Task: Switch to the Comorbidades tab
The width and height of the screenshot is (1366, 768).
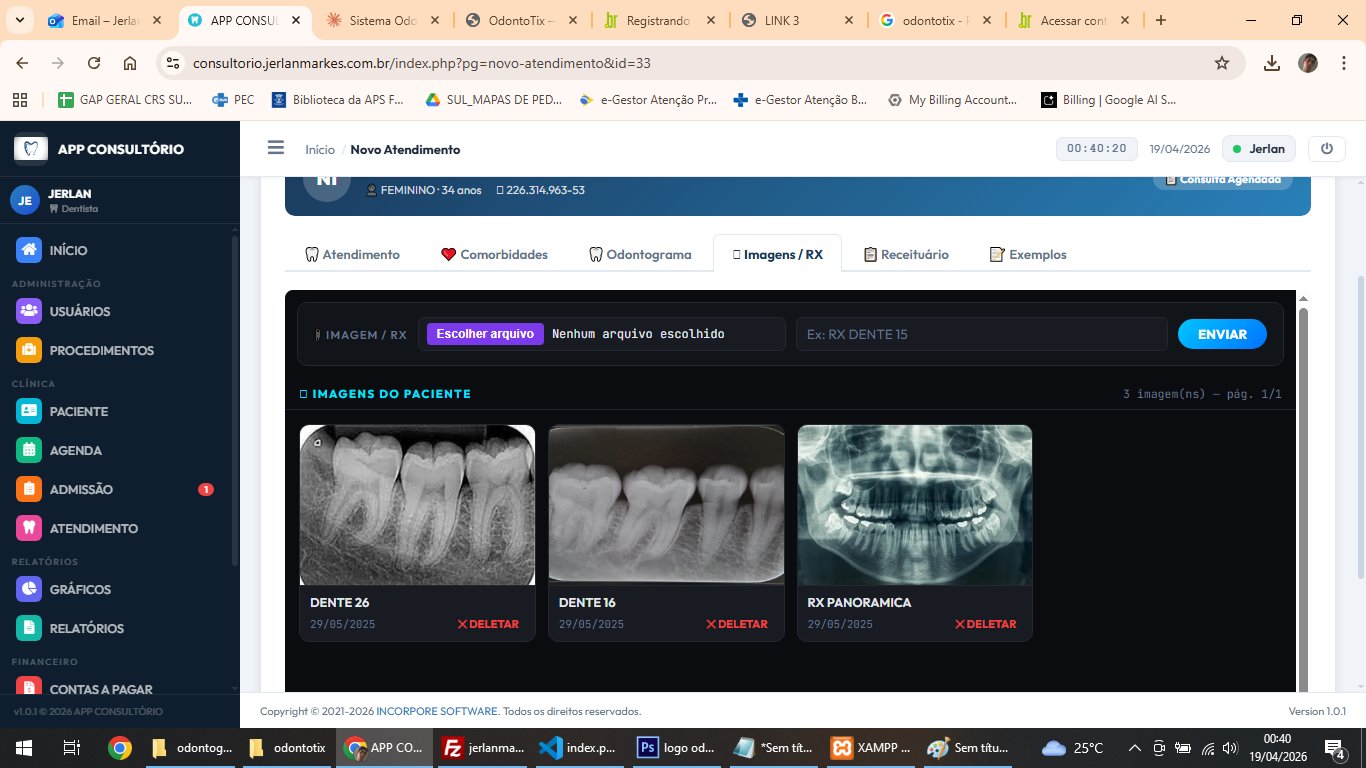Action: pyautogui.click(x=494, y=254)
